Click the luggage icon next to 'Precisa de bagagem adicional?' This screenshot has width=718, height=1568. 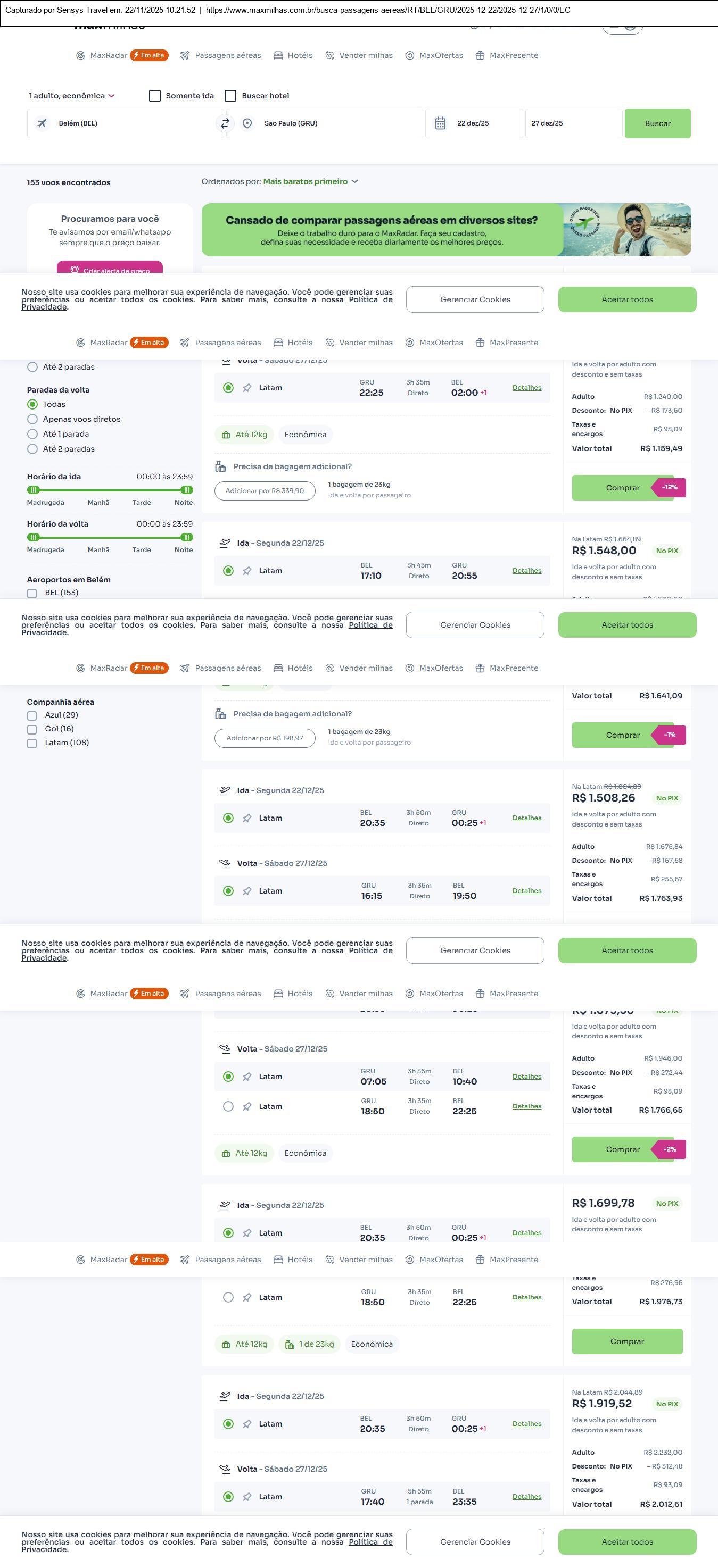tap(220, 467)
